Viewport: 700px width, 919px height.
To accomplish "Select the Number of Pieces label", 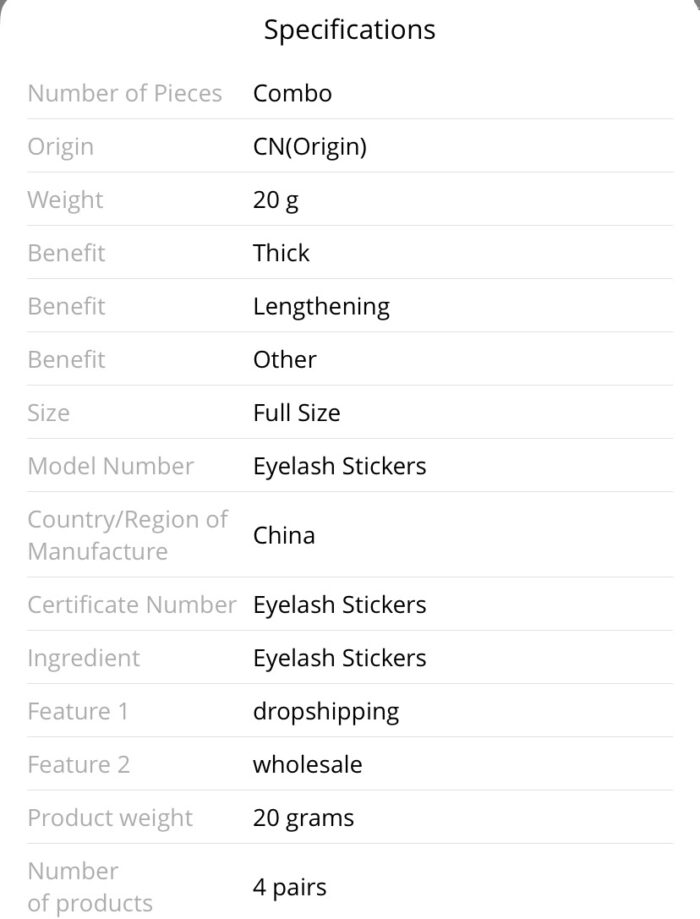I will 125,93.
